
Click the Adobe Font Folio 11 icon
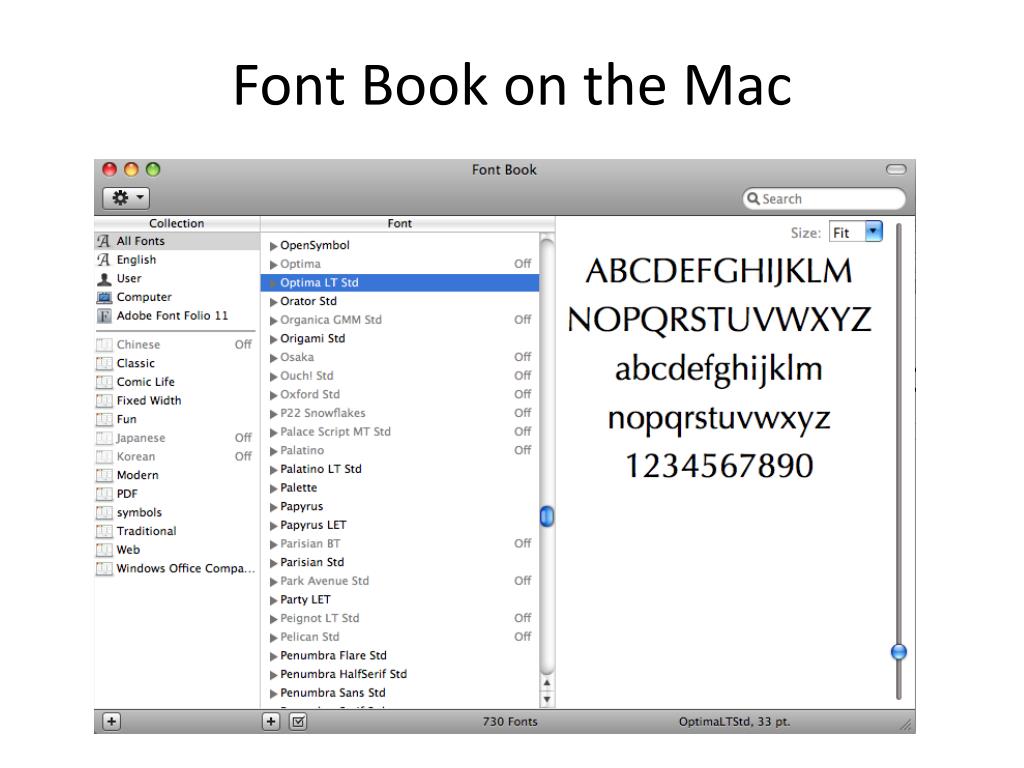click(104, 316)
